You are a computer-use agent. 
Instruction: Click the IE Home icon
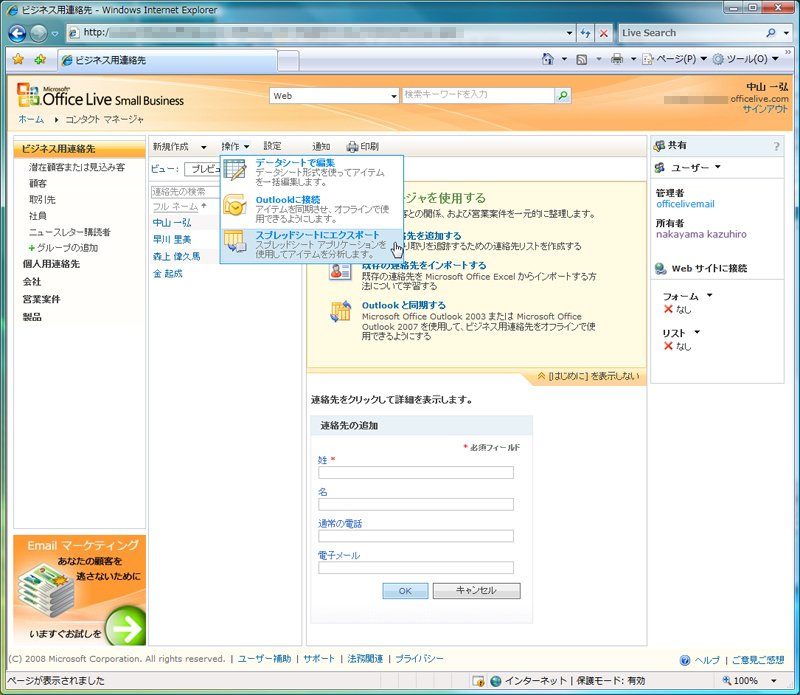click(x=547, y=59)
